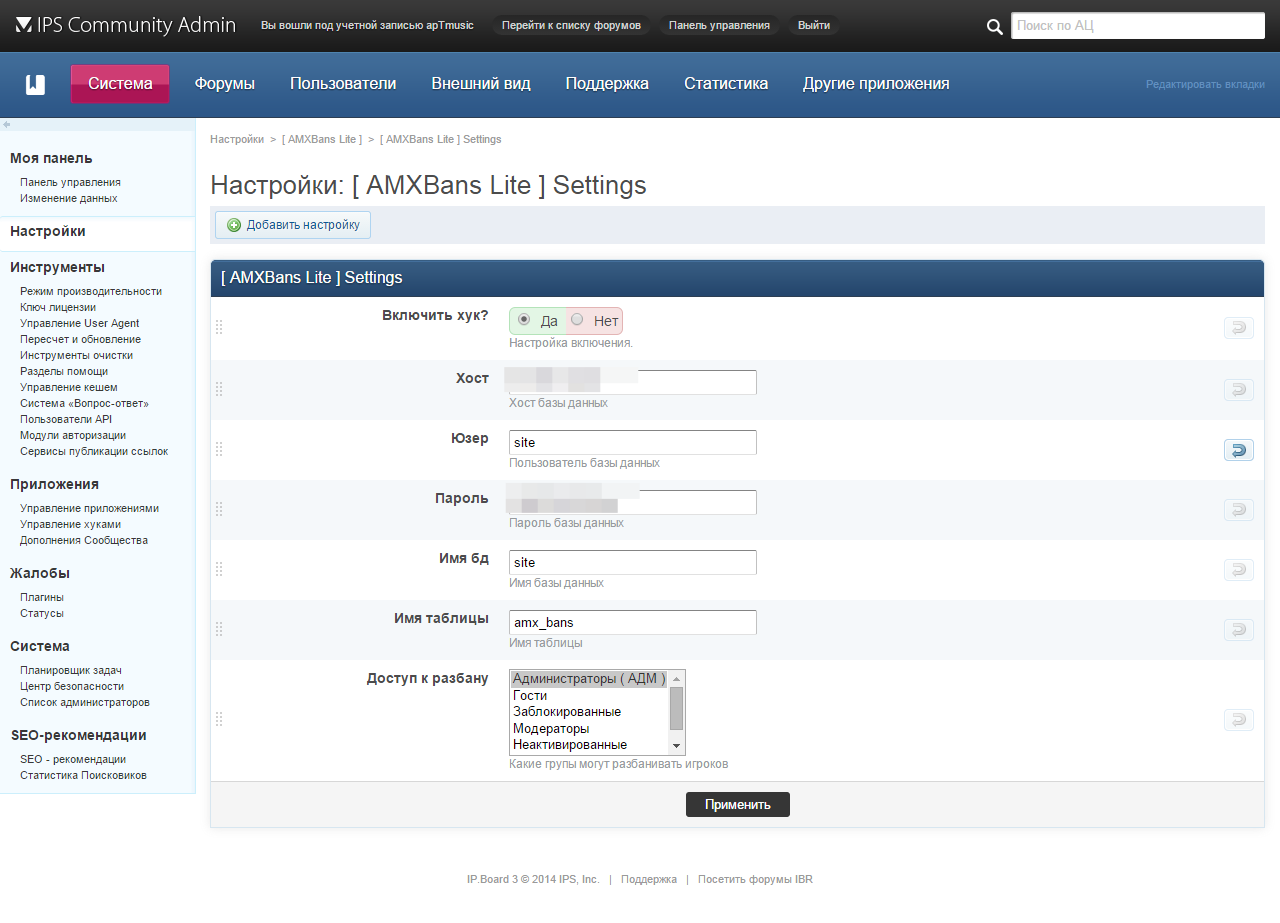Click the 'Юзер' input field
1280x923 pixels.
tap(633, 442)
